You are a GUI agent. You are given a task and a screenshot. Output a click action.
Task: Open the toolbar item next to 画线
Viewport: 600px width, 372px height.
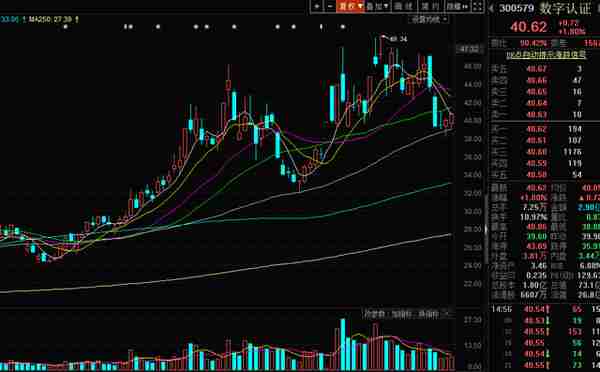[x=430, y=6]
